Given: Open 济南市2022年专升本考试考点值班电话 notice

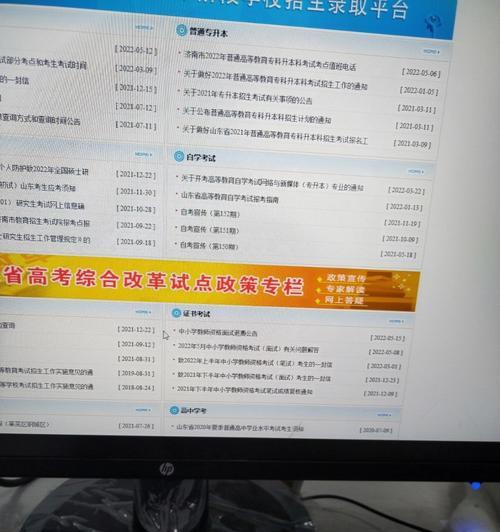Looking at the screenshot, I should click(270, 61).
